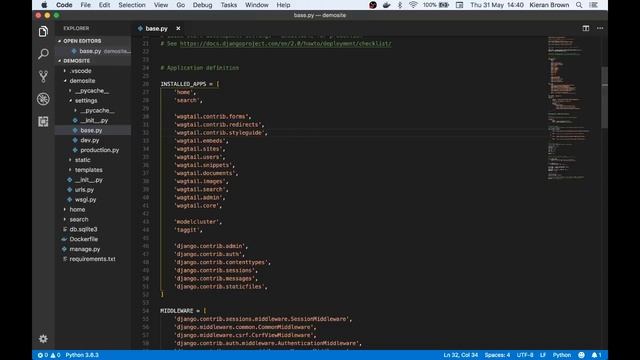Open the Docker whale menu bar icon
The image size is (640, 360).
pos(386,5)
